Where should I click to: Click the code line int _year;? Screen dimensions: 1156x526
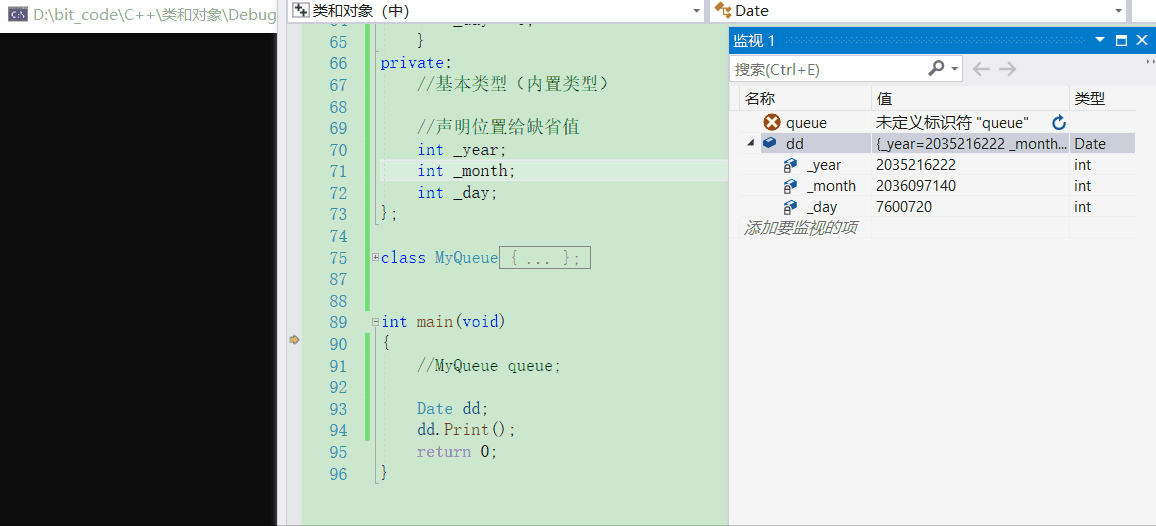(x=463, y=150)
